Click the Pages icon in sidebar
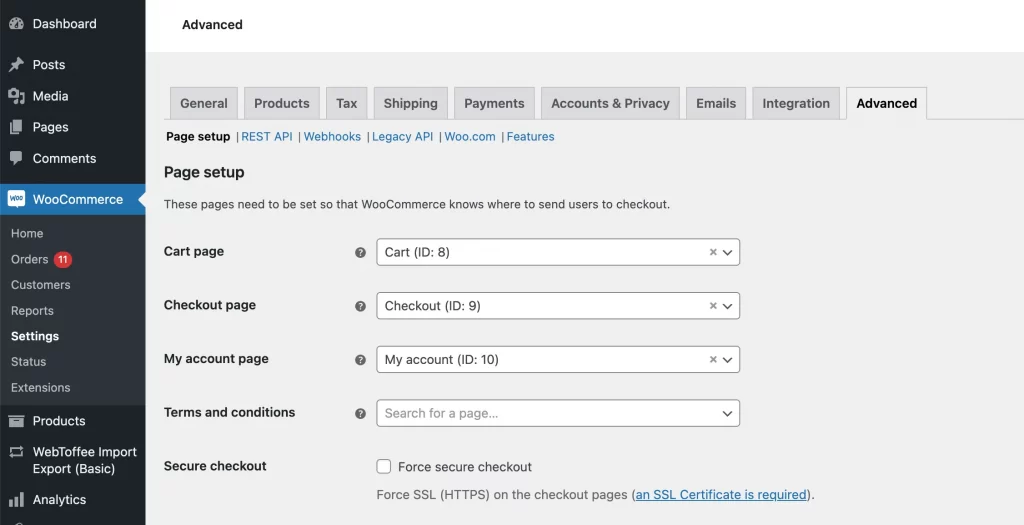The height and width of the screenshot is (525, 1024). click(x=16, y=127)
